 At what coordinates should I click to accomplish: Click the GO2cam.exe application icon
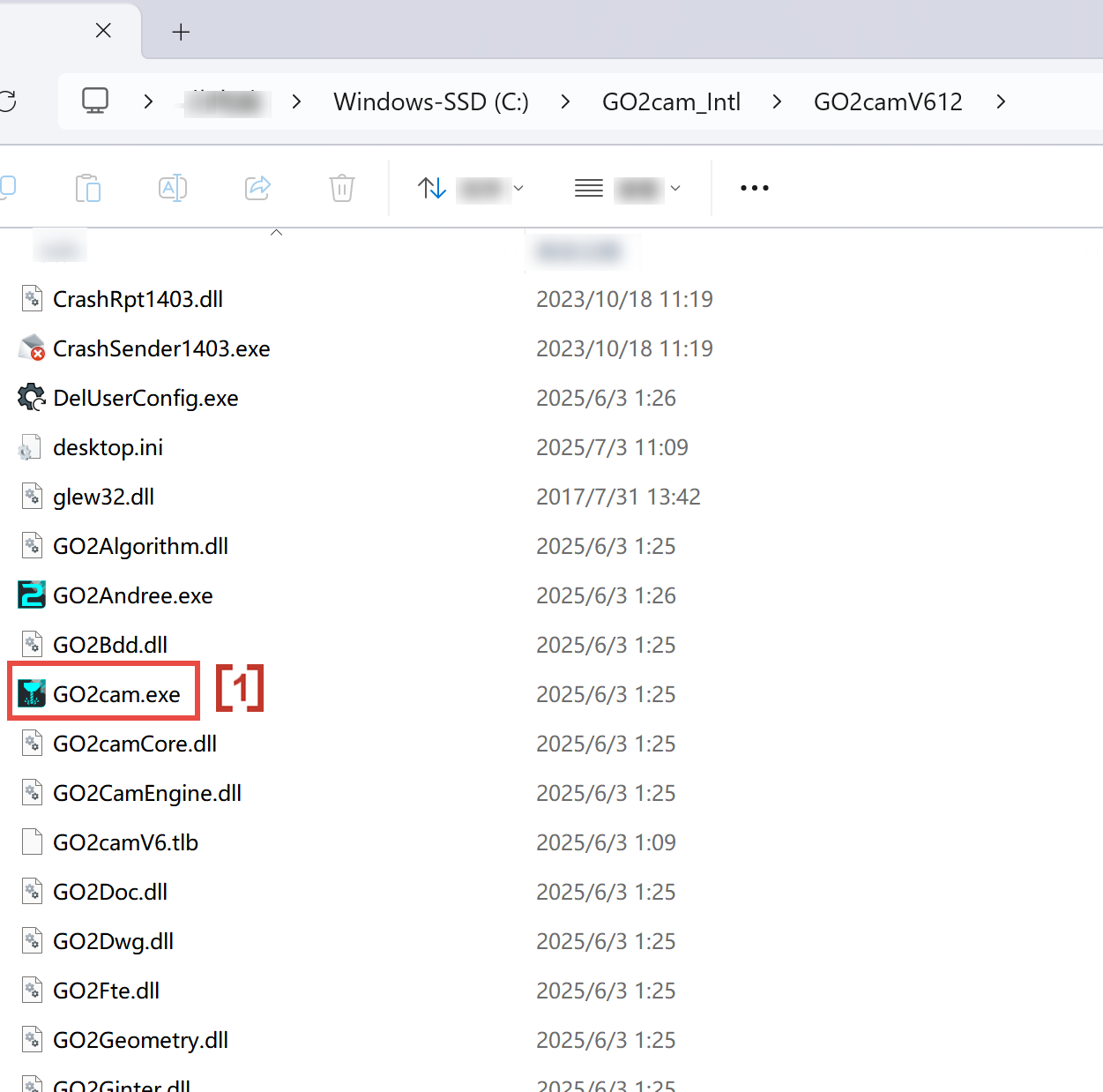(x=32, y=694)
